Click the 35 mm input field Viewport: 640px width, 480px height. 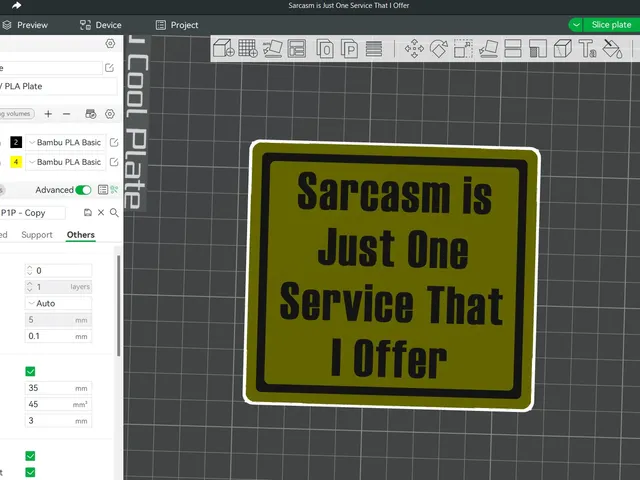click(58, 388)
